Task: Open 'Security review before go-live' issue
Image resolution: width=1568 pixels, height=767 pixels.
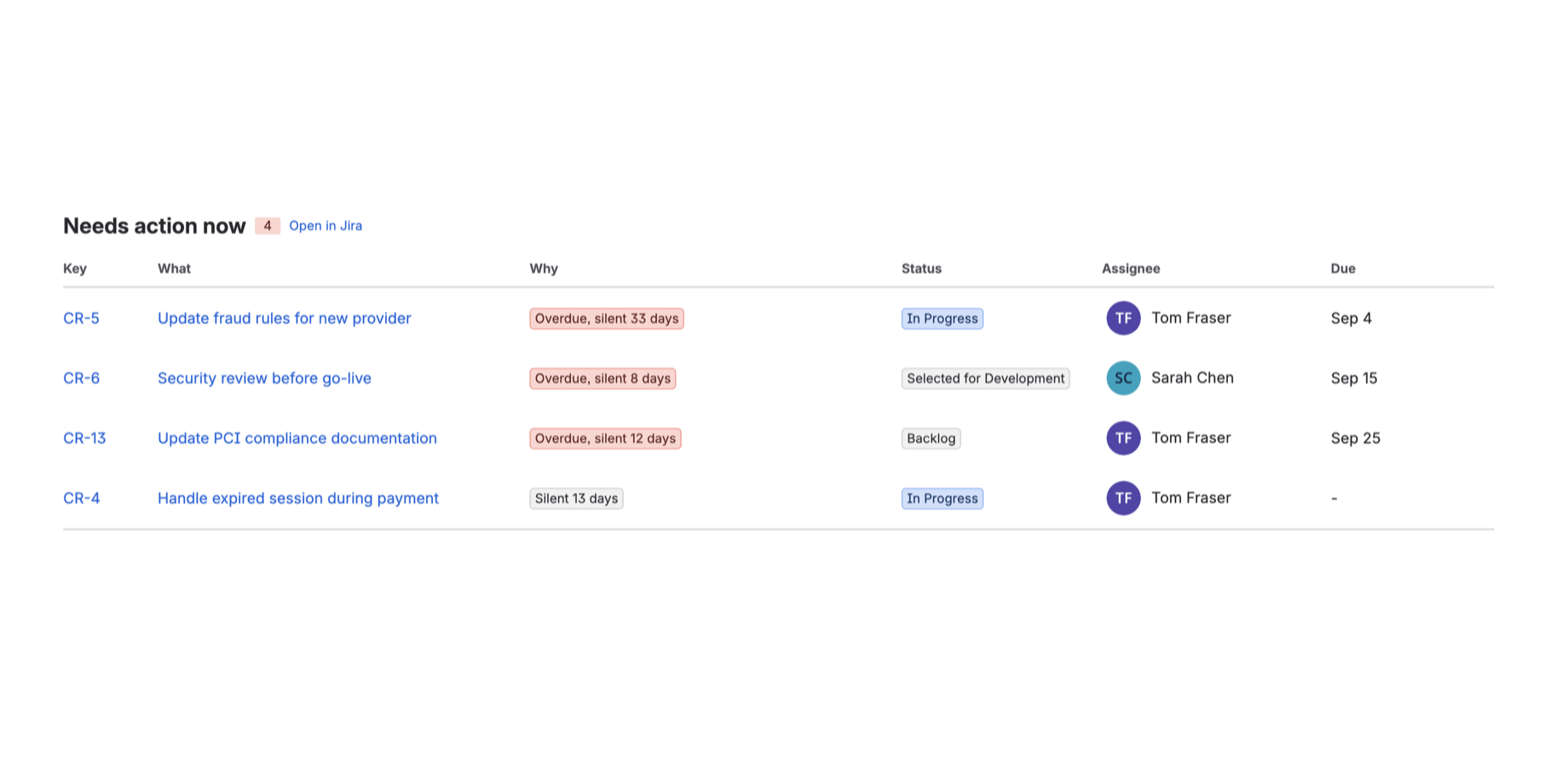Action: pyautogui.click(x=264, y=378)
